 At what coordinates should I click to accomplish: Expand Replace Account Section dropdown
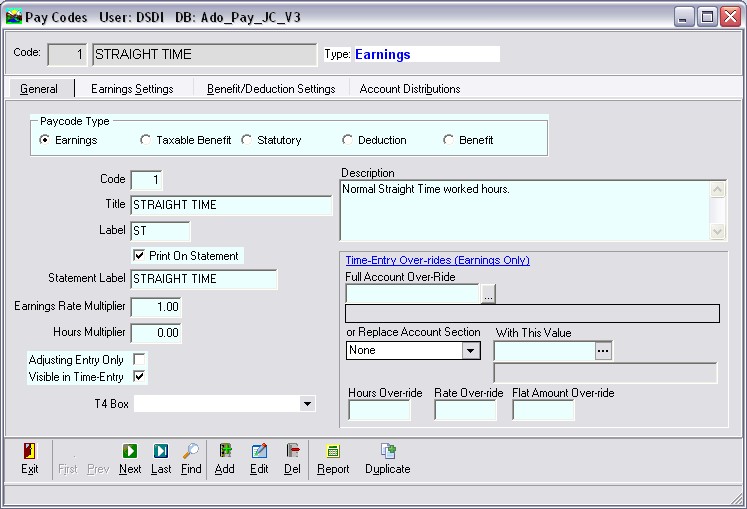click(471, 350)
